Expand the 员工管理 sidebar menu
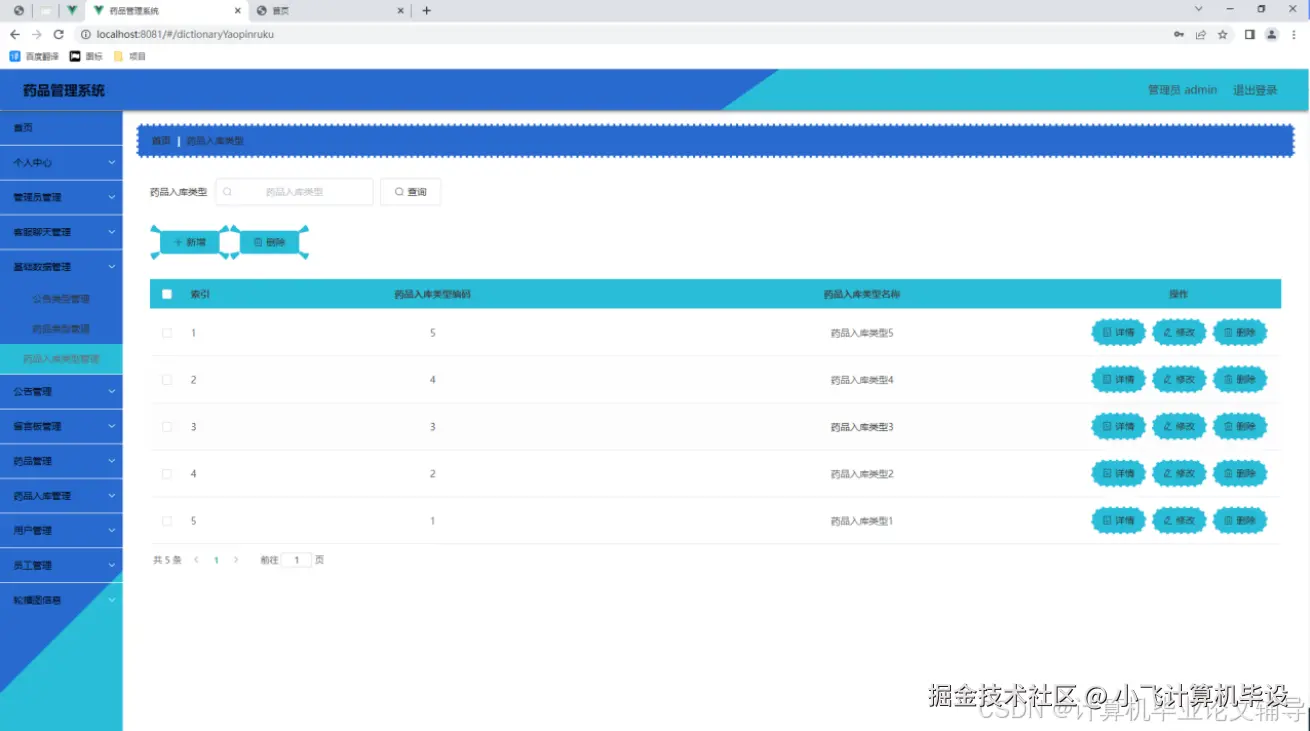The height and width of the screenshot is (731, 1310). [61, 565]
